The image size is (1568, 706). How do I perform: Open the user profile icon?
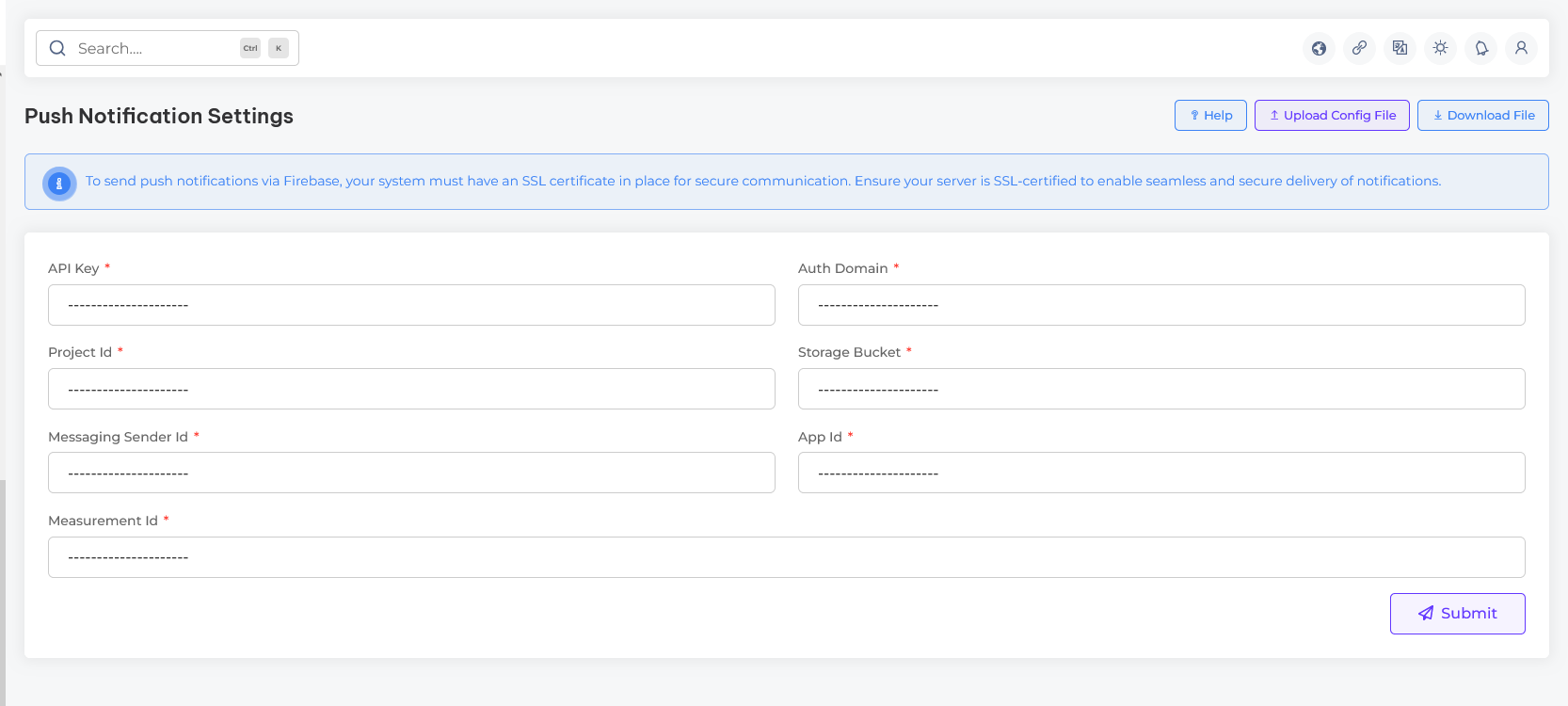coord(1521,48)
